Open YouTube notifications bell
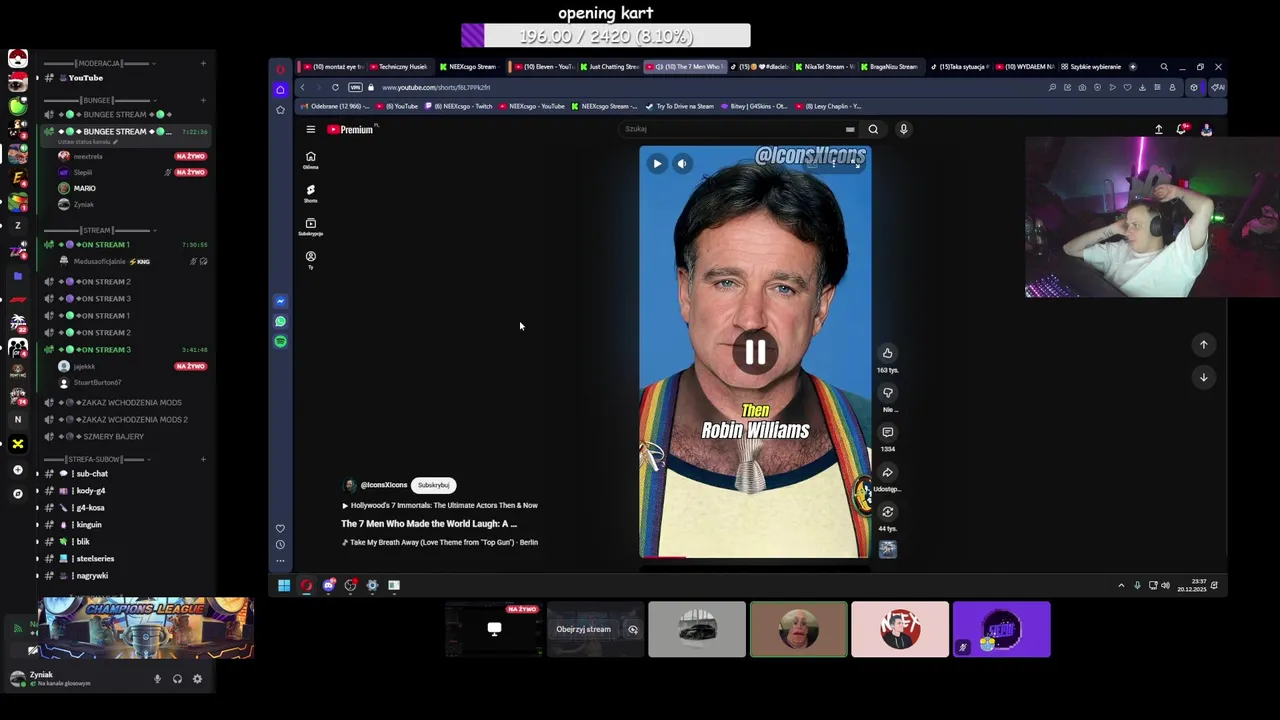Screen dimensions: 1280x720 (1182, 130)
